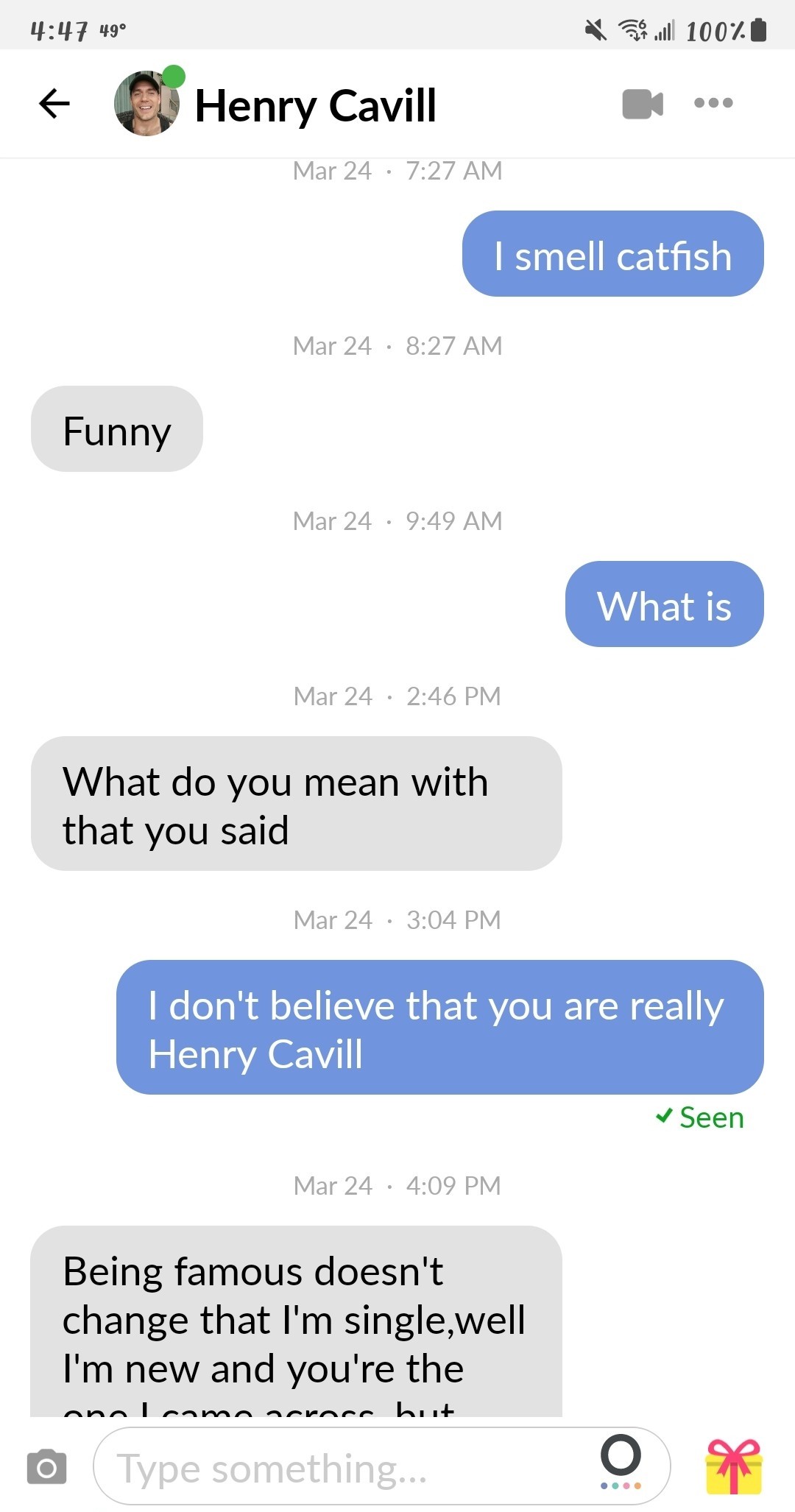Tap the green online status dot

(174, 76)
